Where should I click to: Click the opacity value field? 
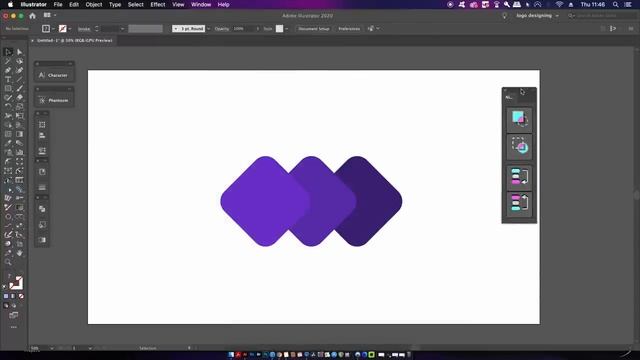(x=244, y=29)
